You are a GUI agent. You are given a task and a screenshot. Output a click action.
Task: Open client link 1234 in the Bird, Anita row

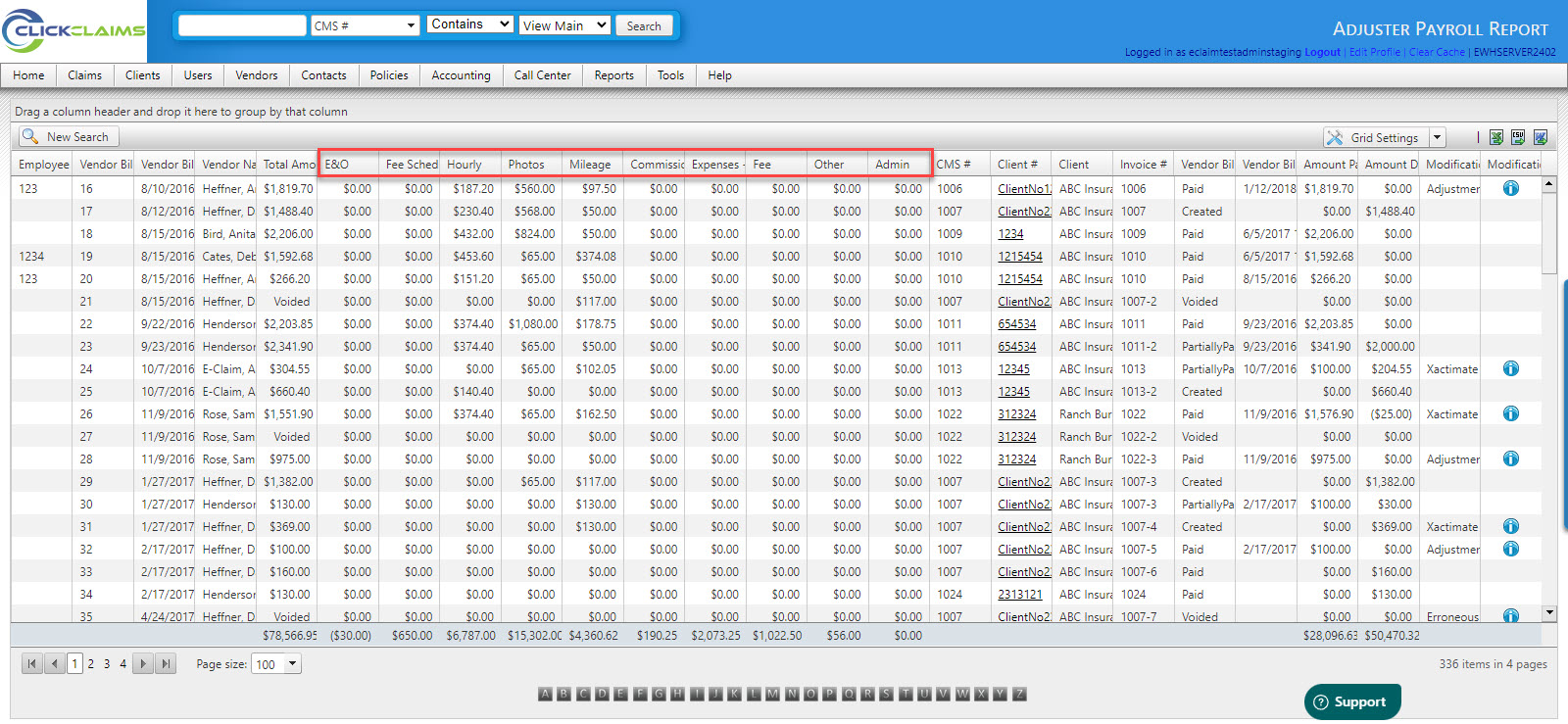click(x=1010, y=234)
